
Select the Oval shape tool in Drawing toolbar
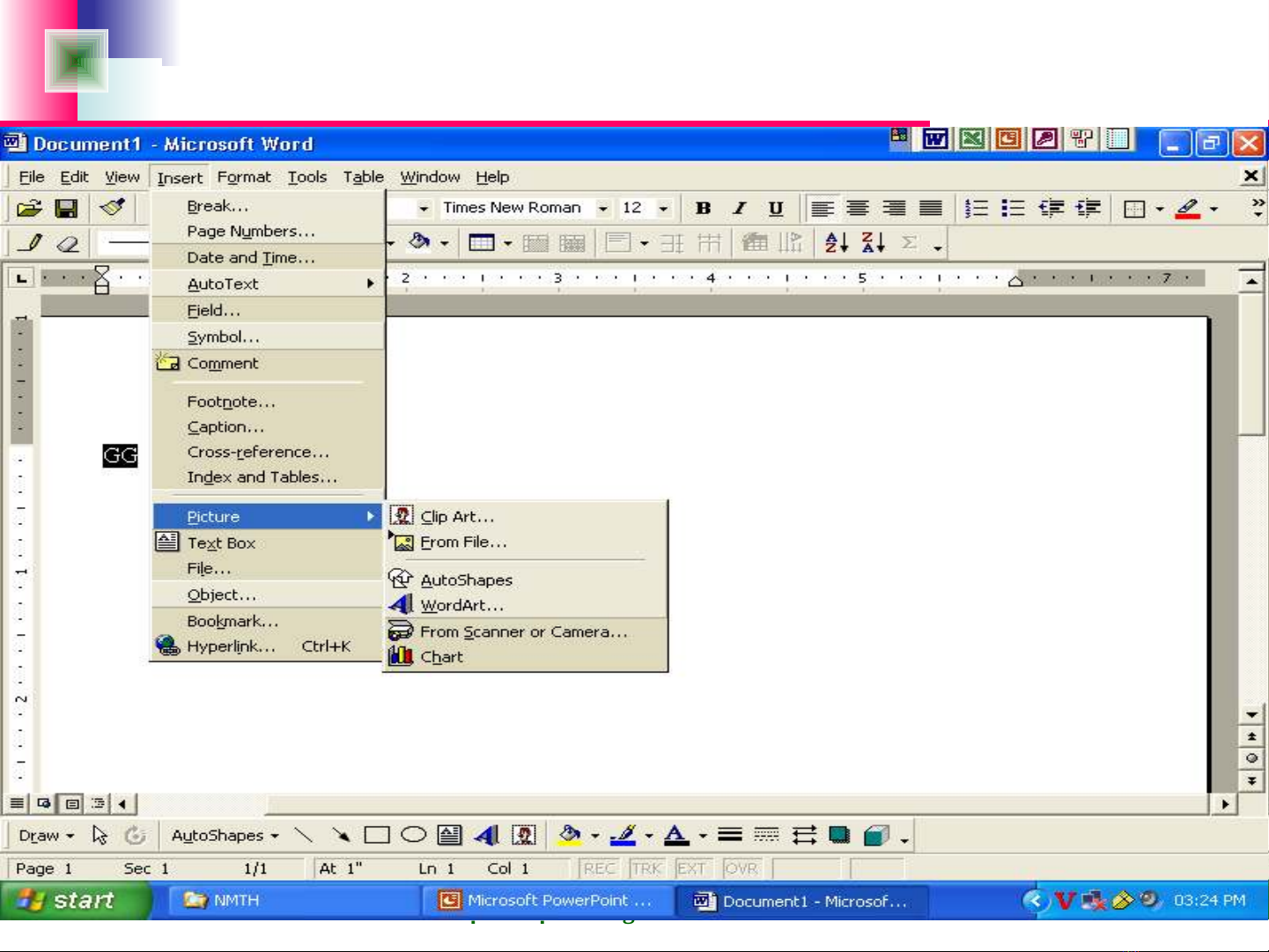(x=413, y=835)
